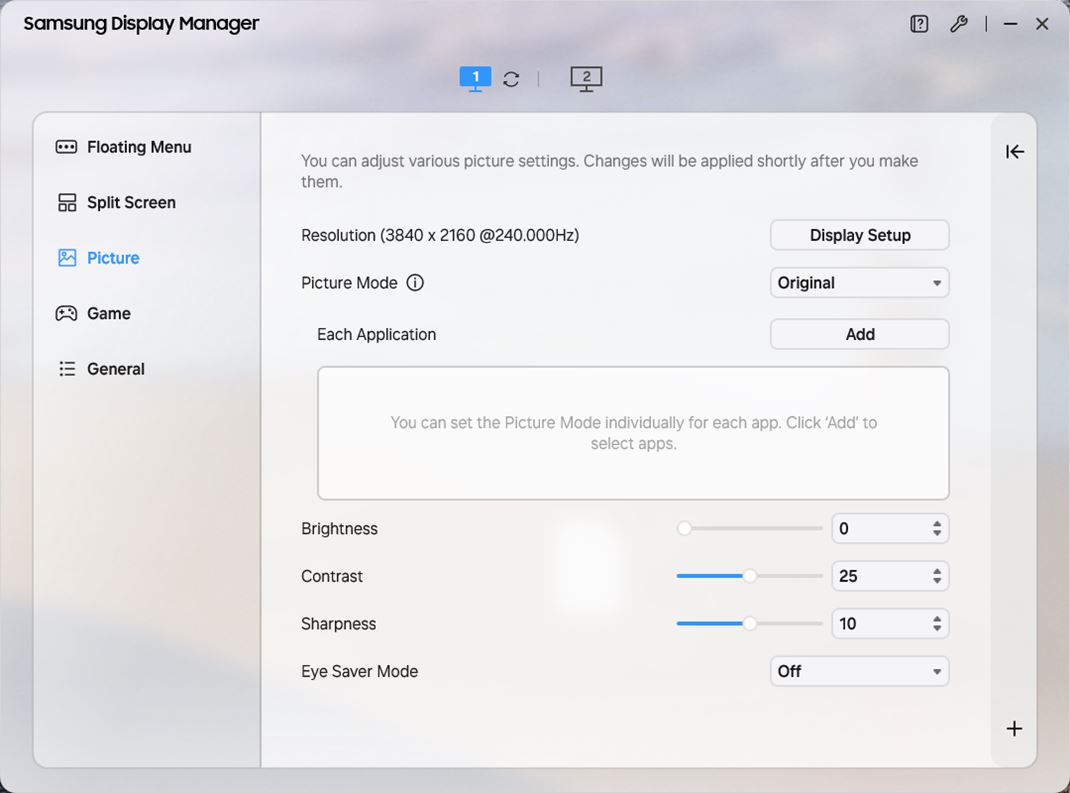Collapse the panel using the arrow-to-bar icon
1070x793 pixels.
click(x=1015, y=152)
